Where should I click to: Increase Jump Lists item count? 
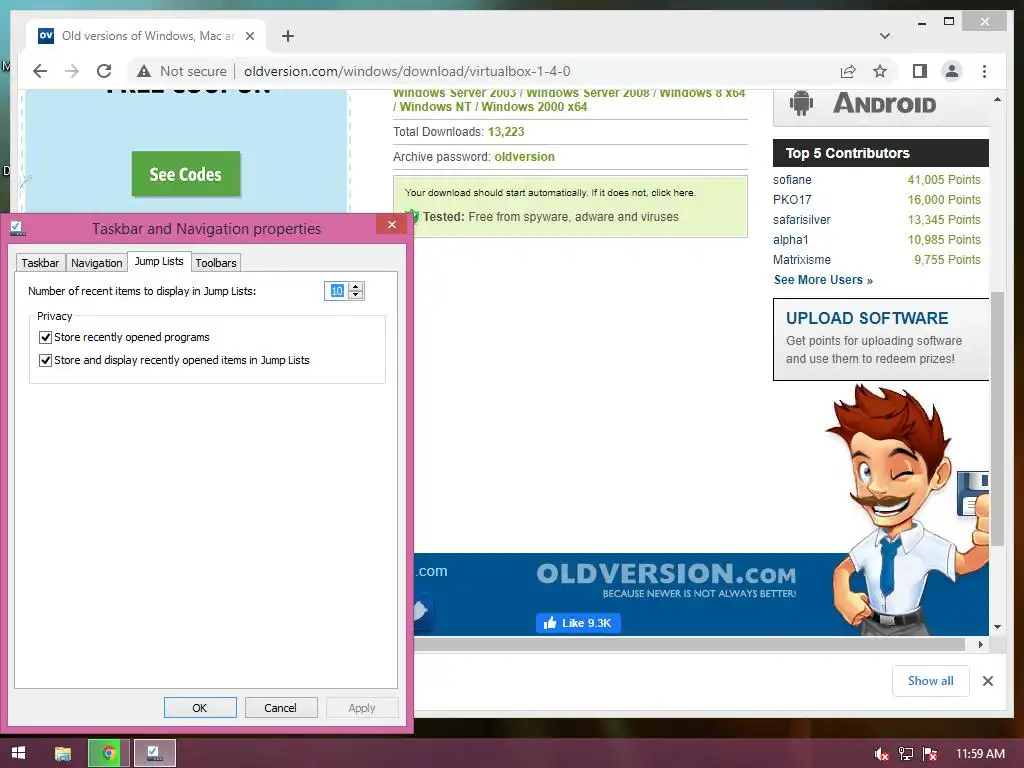coord(356,287)
